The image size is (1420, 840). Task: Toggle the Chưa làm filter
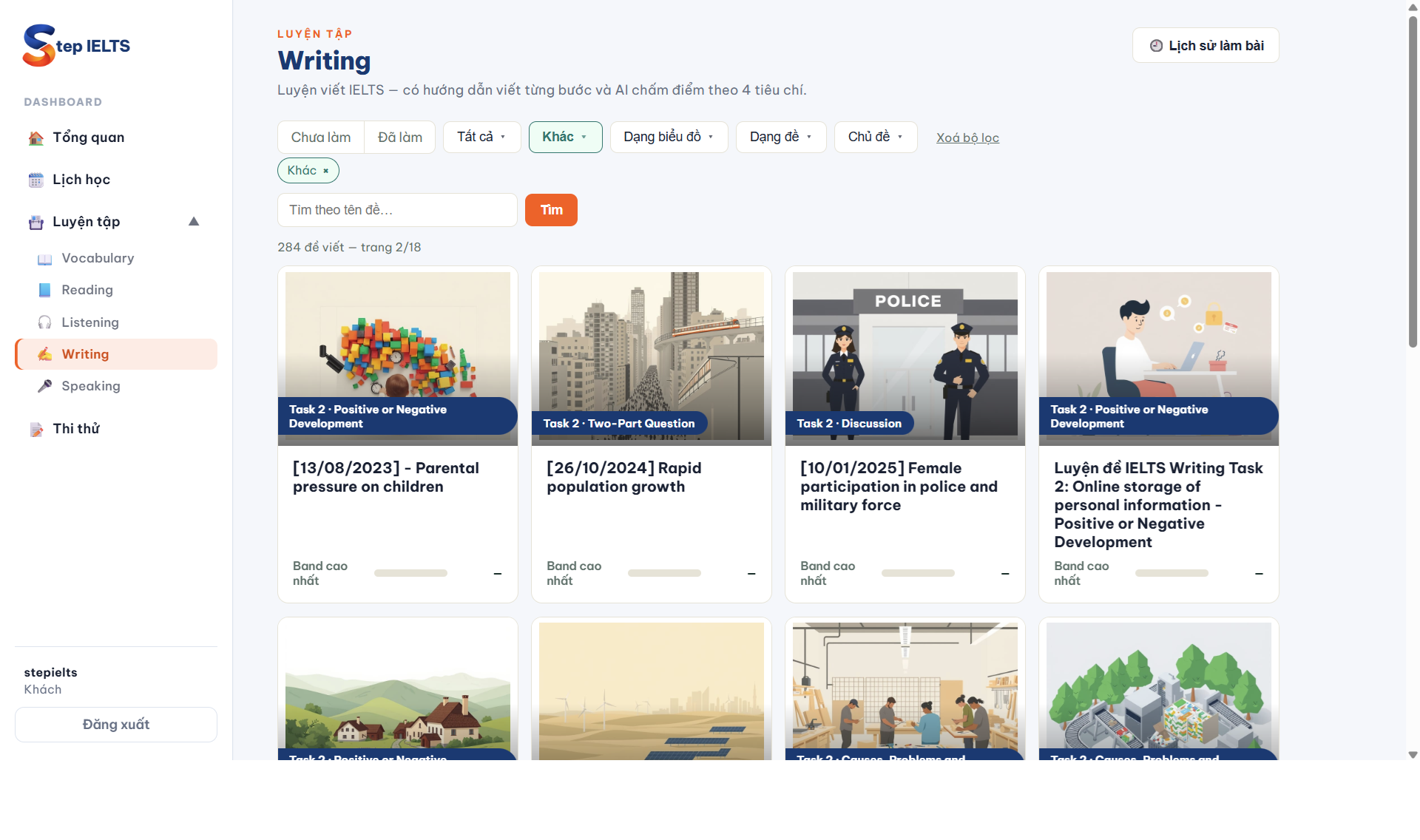(321, 138)
